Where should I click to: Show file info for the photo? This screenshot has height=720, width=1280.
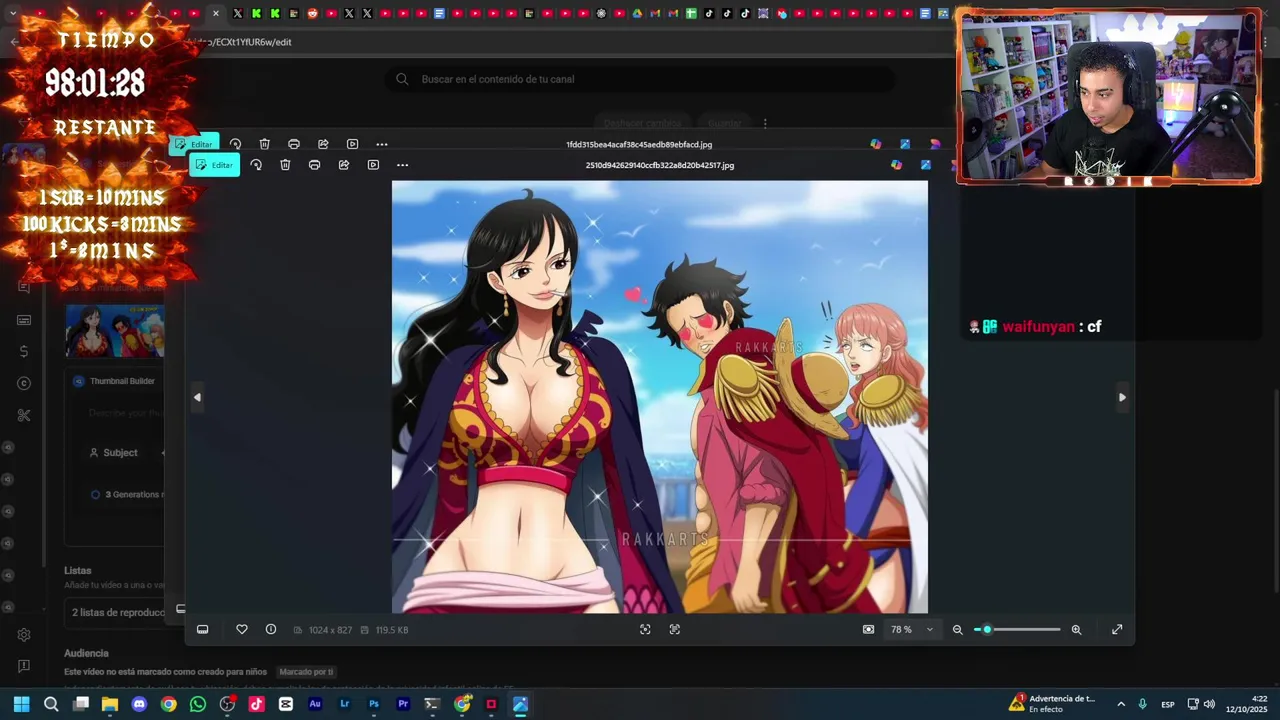[271, 629]
